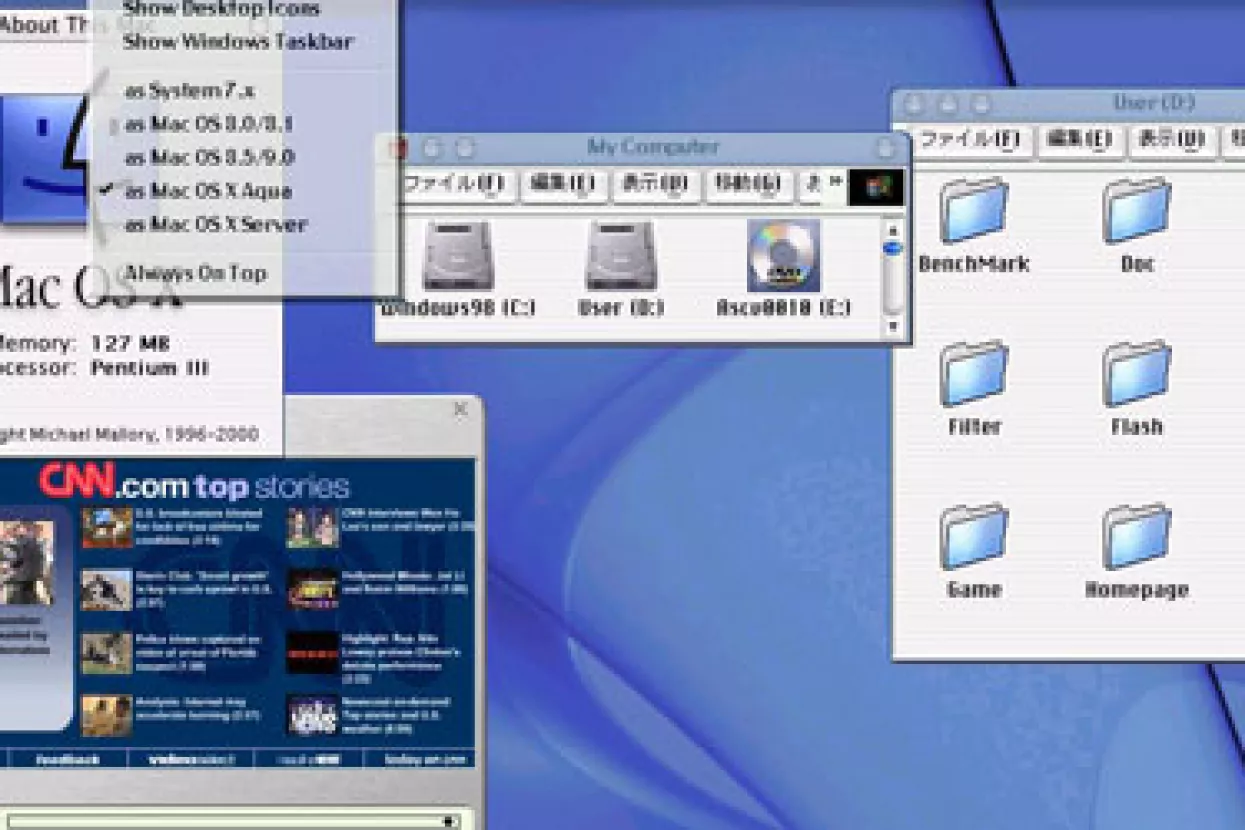This screenshot has width=1245, height=830.
Task: Open the BenchMark folder
Action: coord(973,211)
